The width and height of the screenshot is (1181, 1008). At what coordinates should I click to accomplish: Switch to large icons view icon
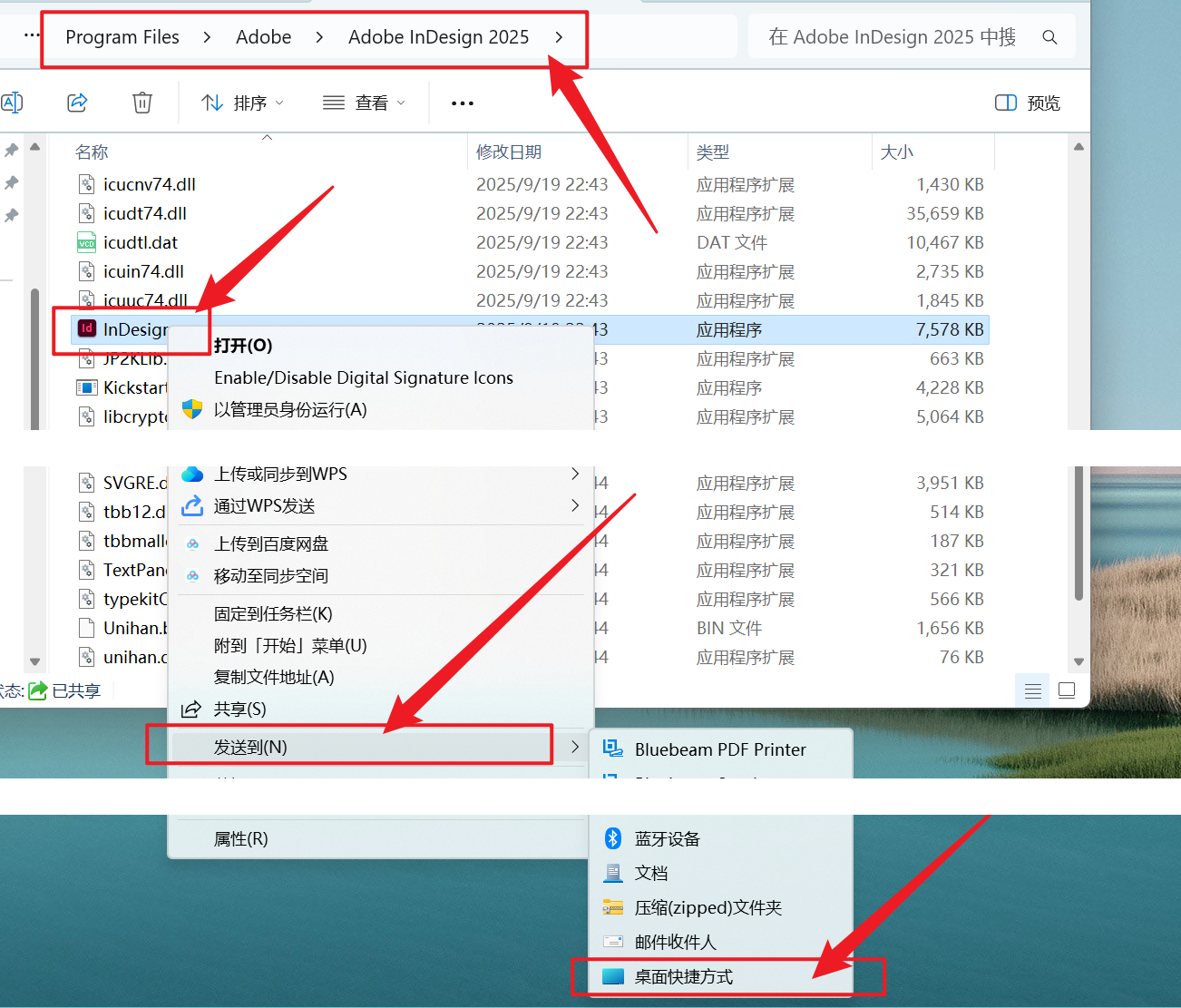(x=1067, y=690)
